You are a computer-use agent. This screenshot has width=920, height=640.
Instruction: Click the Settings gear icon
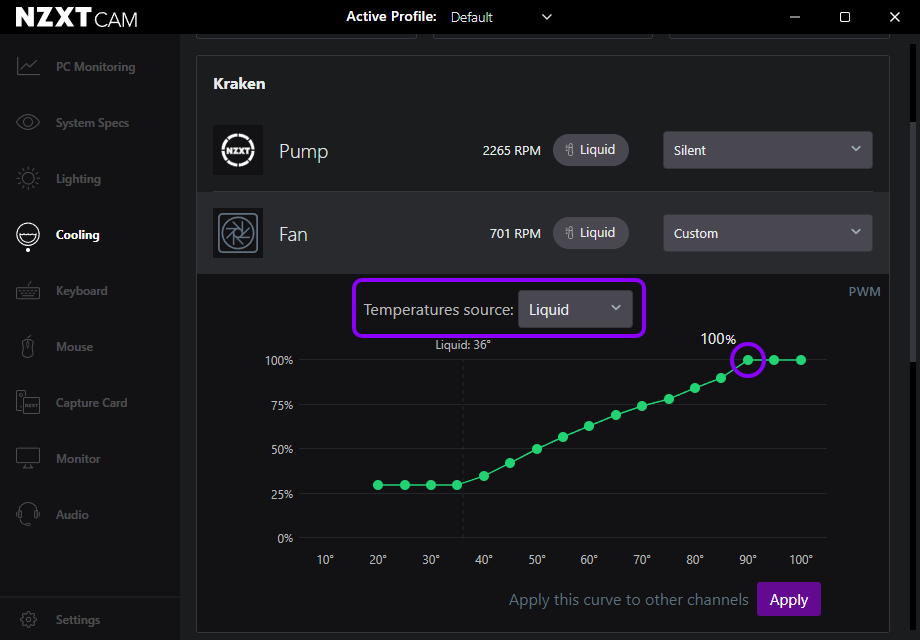[29, 620]
